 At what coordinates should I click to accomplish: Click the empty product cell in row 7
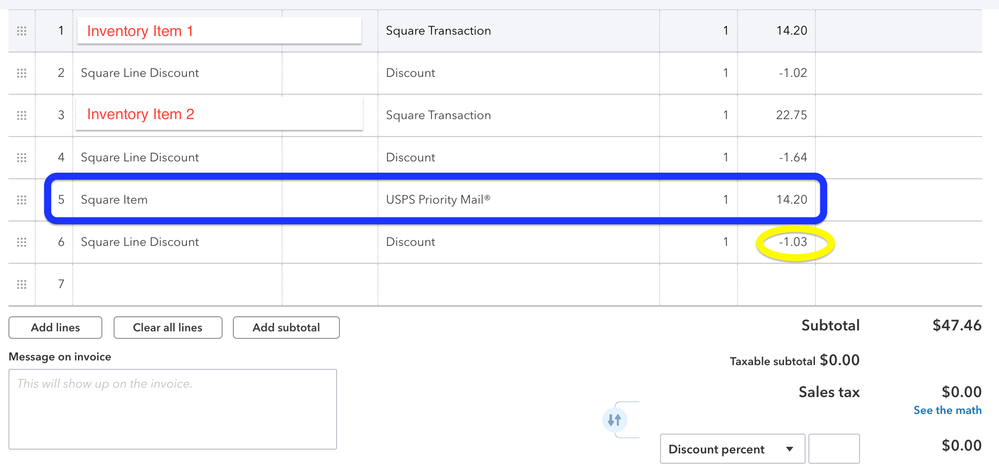click(177, 284)
